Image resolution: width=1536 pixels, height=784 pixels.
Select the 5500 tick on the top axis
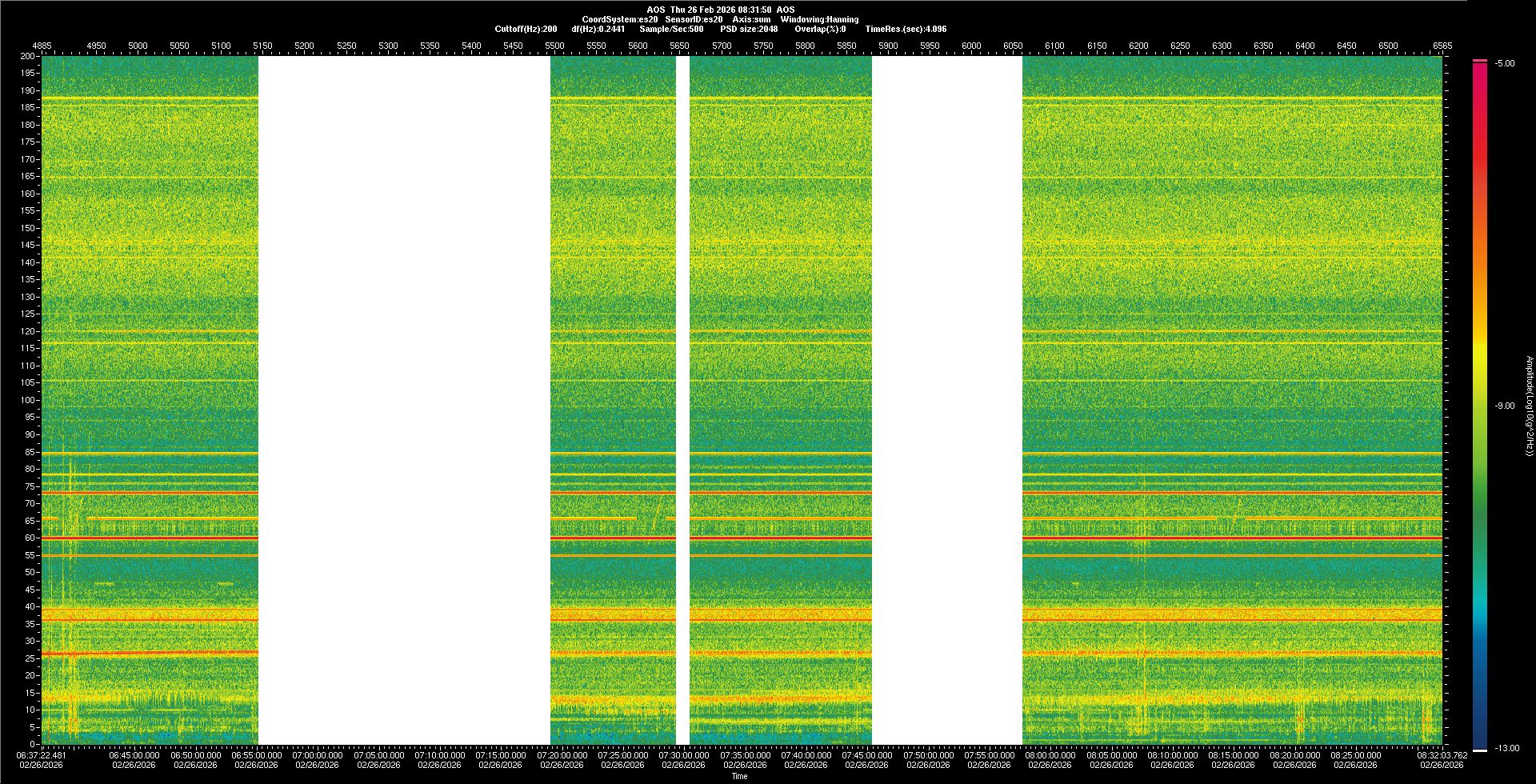click(554, 46)
